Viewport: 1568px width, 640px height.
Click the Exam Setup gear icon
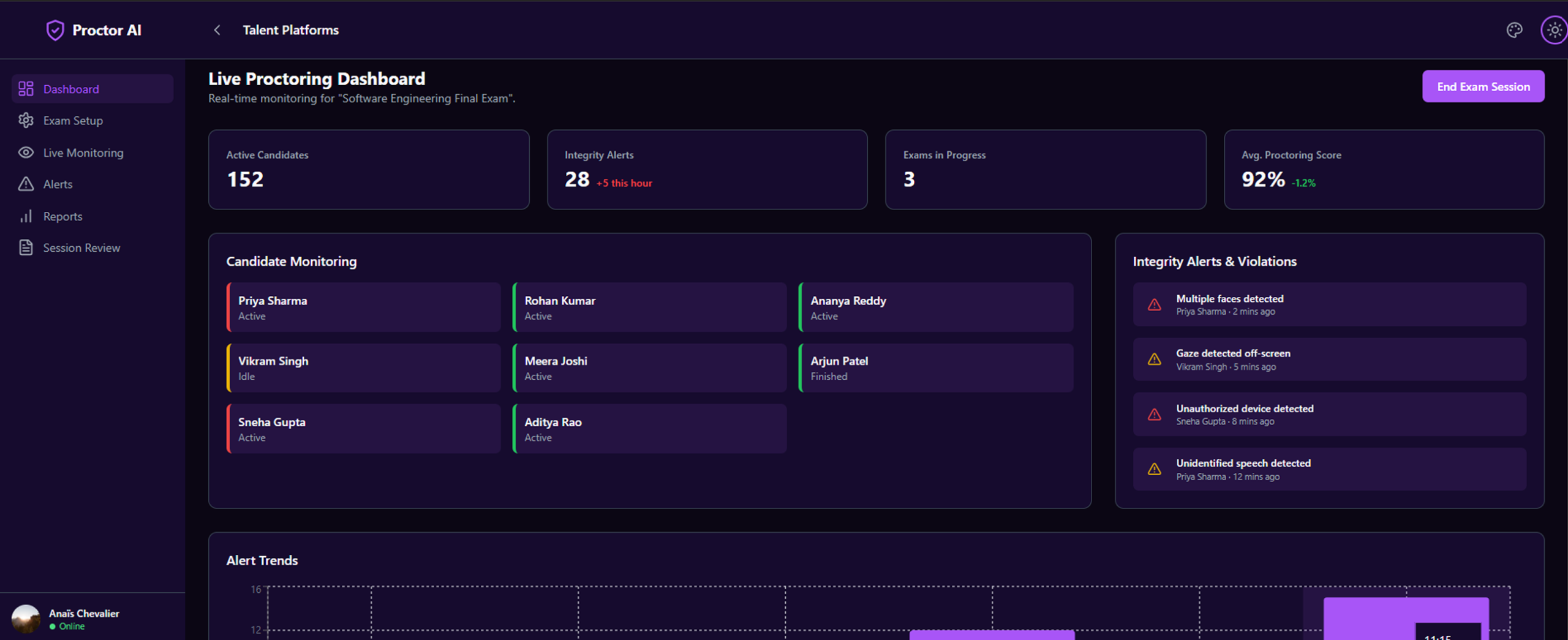click(26, 121)
